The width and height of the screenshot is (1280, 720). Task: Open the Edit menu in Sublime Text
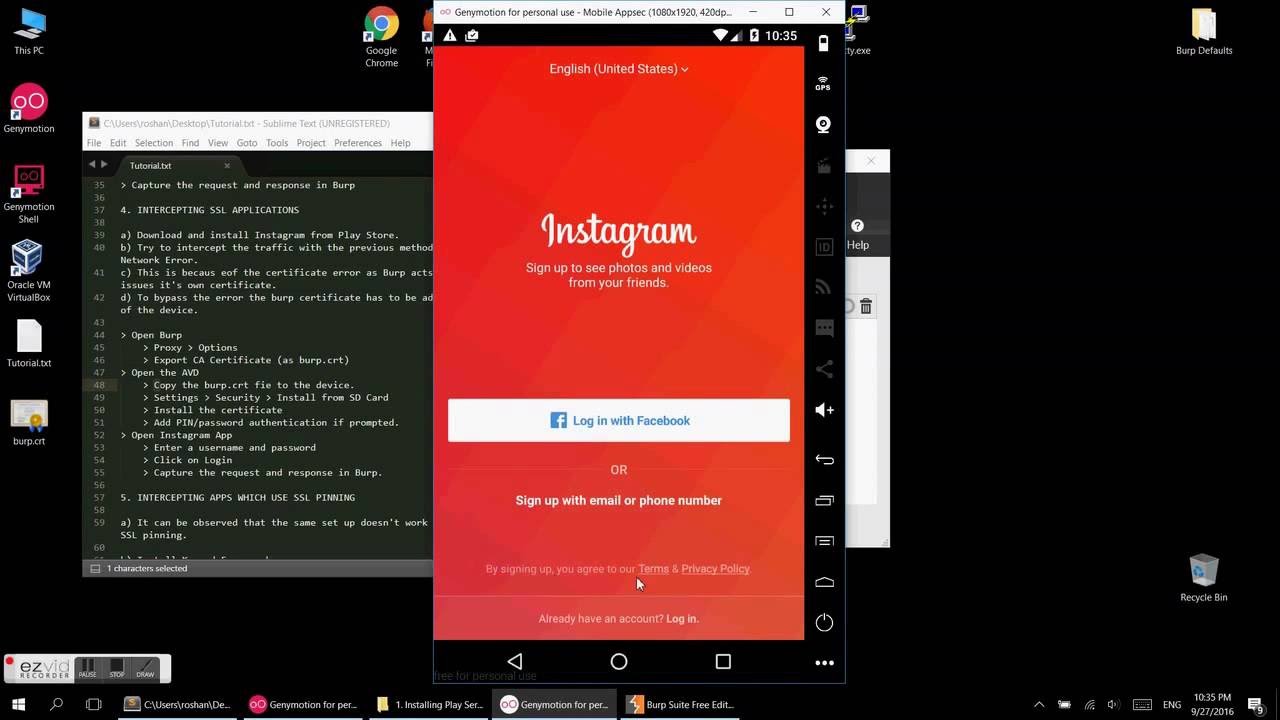point(118,143)
